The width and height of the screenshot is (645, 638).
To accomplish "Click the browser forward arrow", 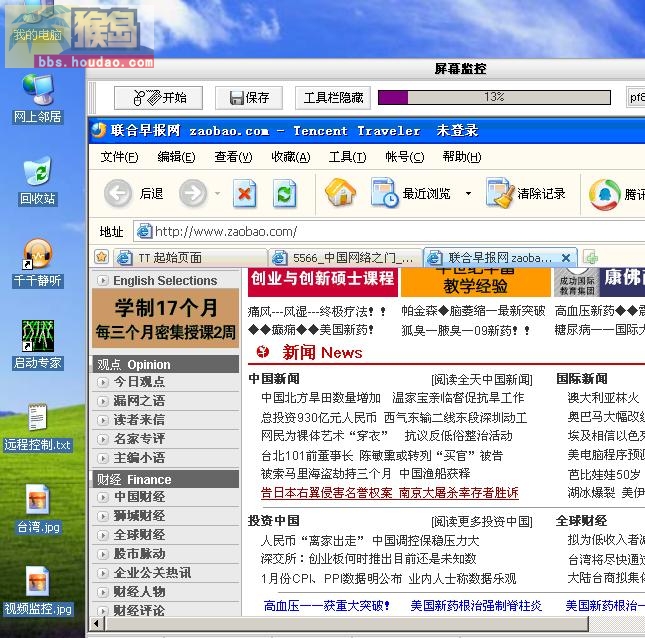I will [193, 193].
